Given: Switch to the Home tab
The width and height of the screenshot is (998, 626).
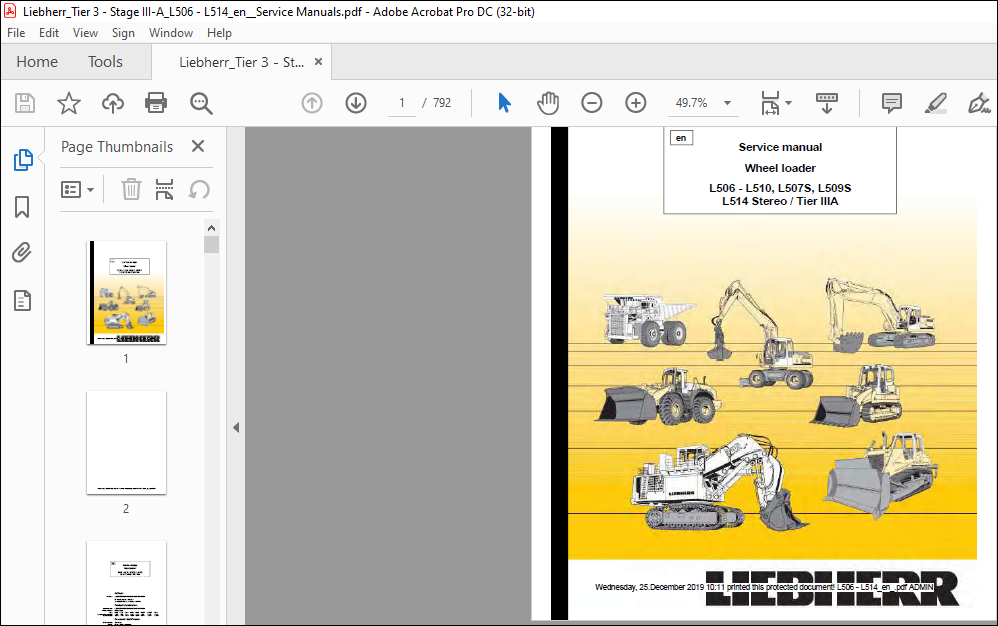Looking at the screenshot, I should [37, 62].
